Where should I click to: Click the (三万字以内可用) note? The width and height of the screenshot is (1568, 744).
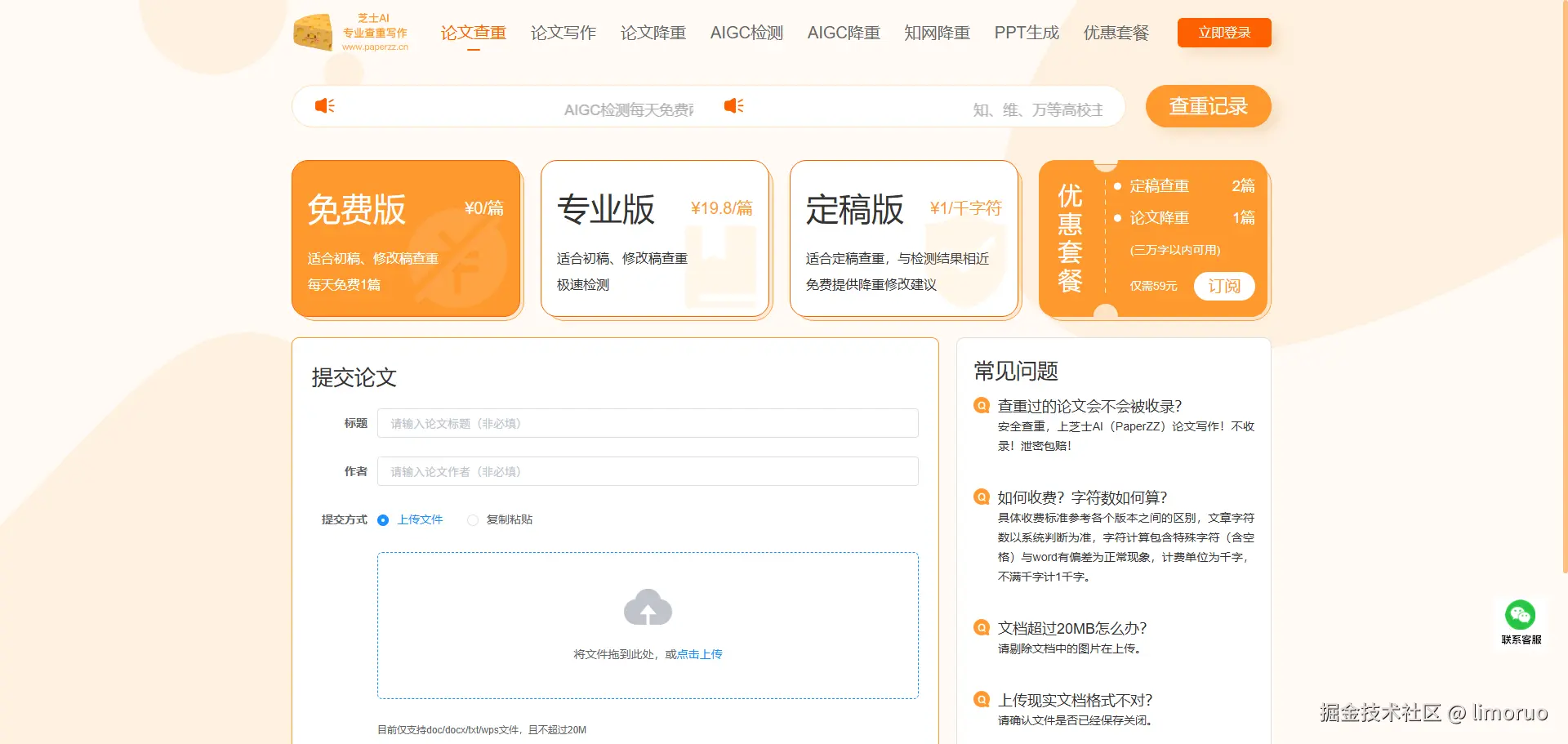(1175, 250)
